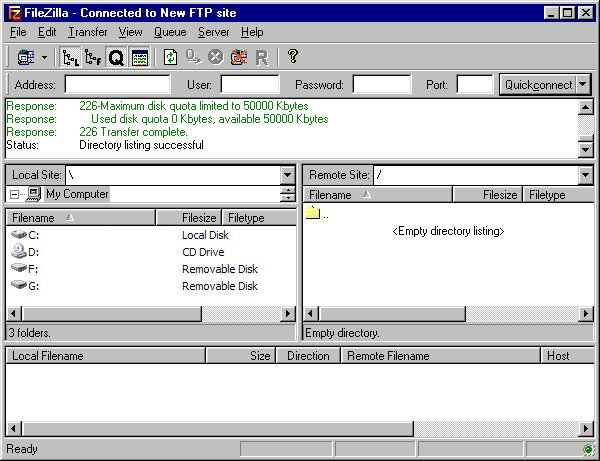Click the Disconnect toolbar icon
The height and width of the screenshot is (461, 600).
click(x=239, y=57)
